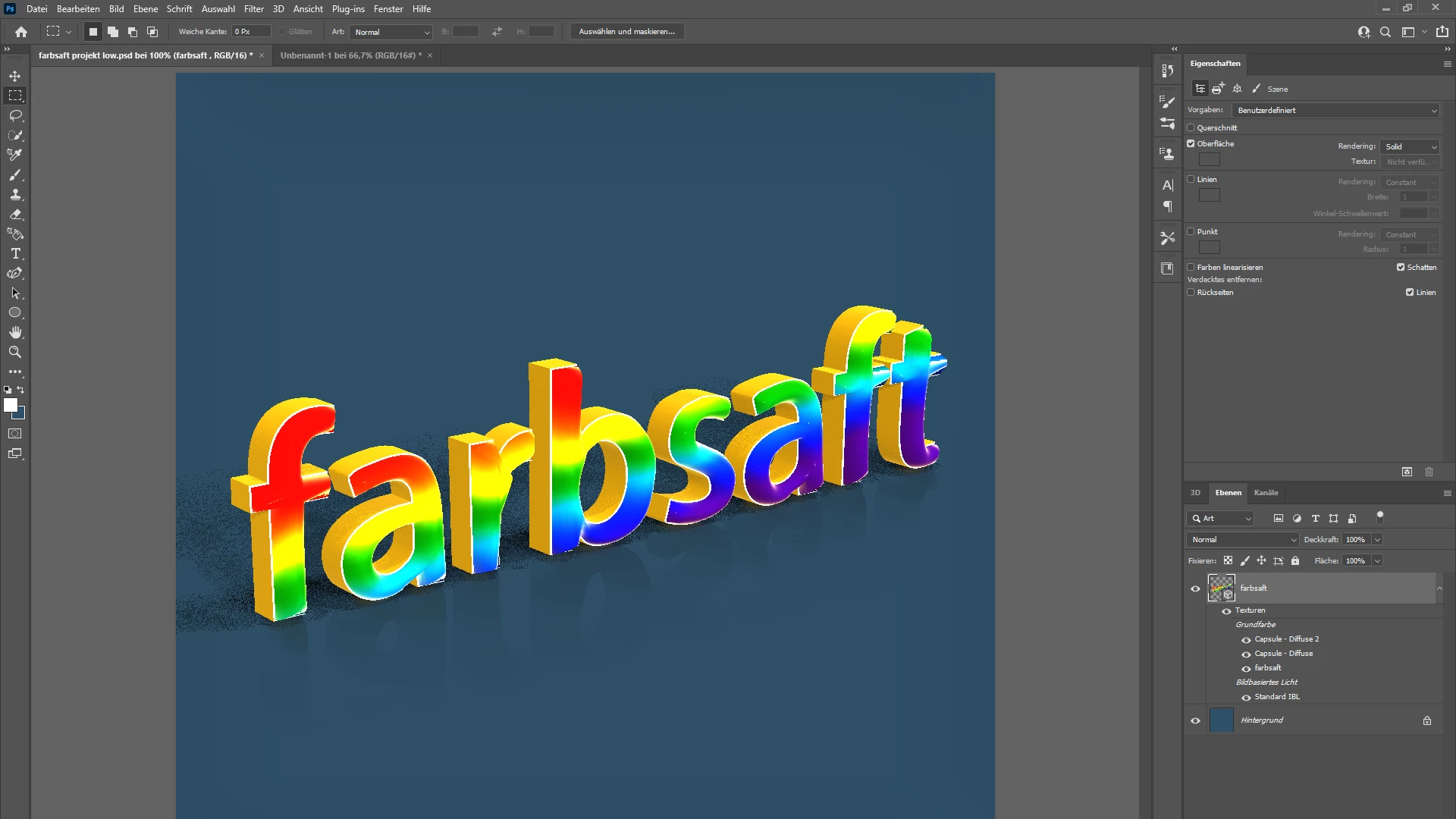1456x819 pixels.
Task: Open the surface Rendering Solid dropdown
Action: click(1409, 146)
